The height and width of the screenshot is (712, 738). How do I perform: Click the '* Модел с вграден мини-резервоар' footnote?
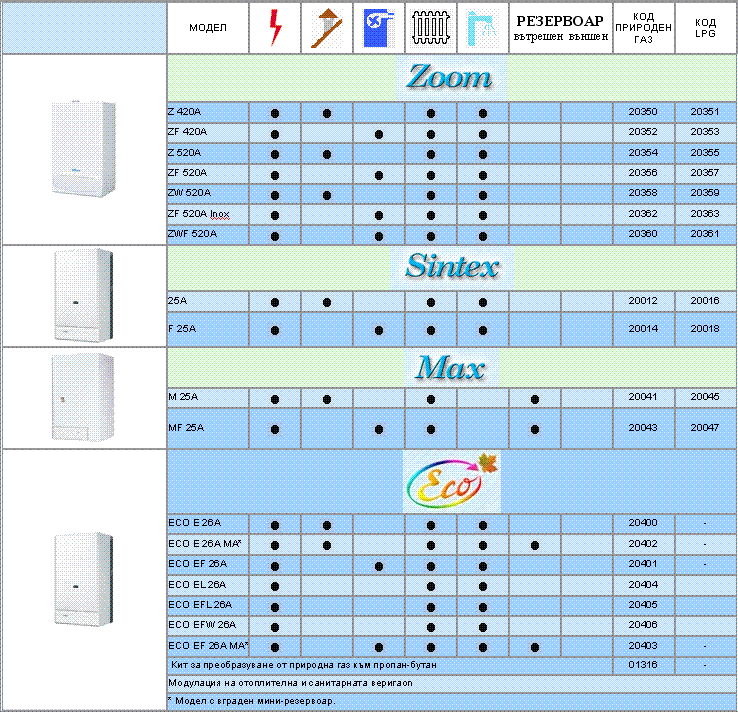pos(251,701)
